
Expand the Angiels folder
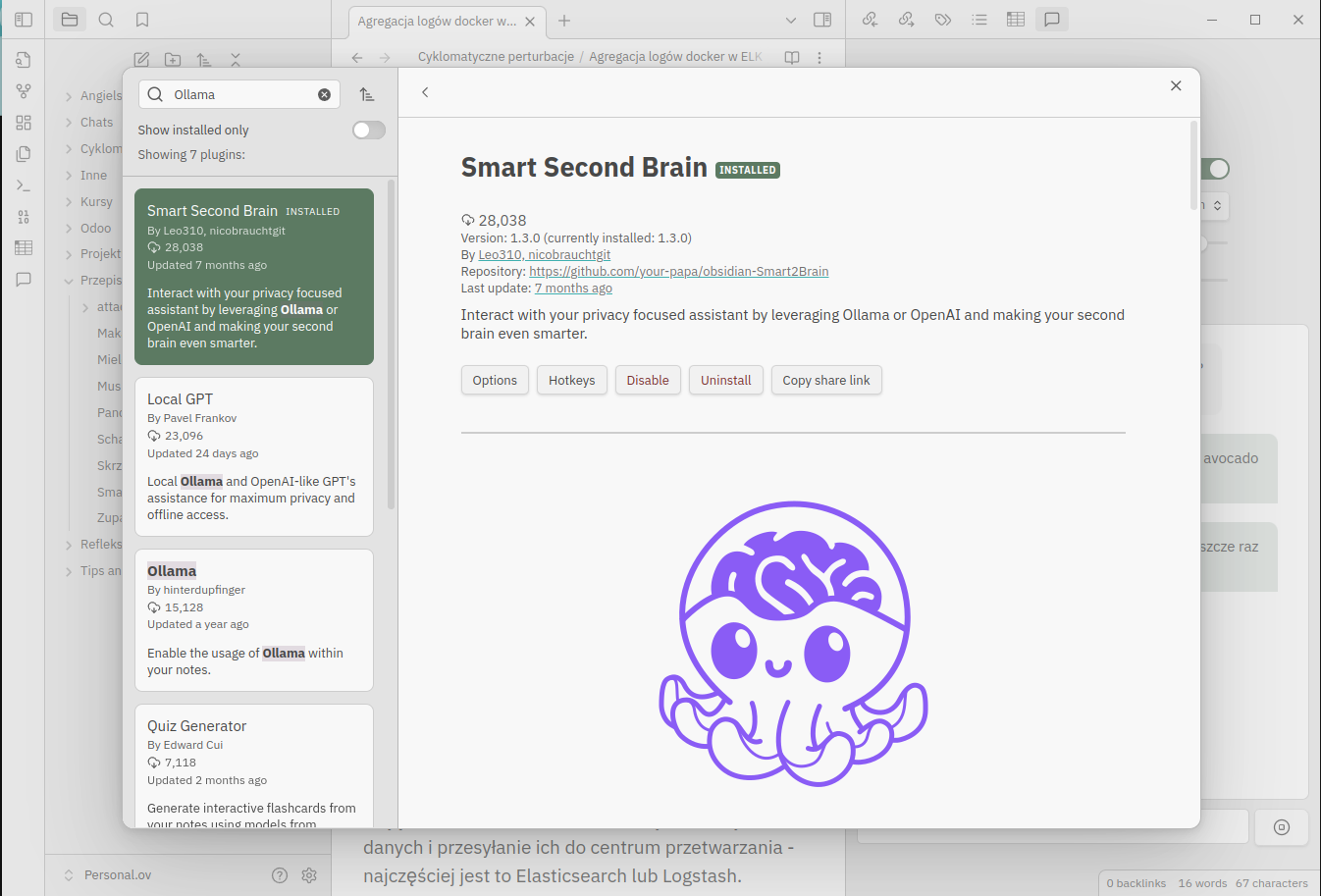pyautogui.click(x=69, y=96)
